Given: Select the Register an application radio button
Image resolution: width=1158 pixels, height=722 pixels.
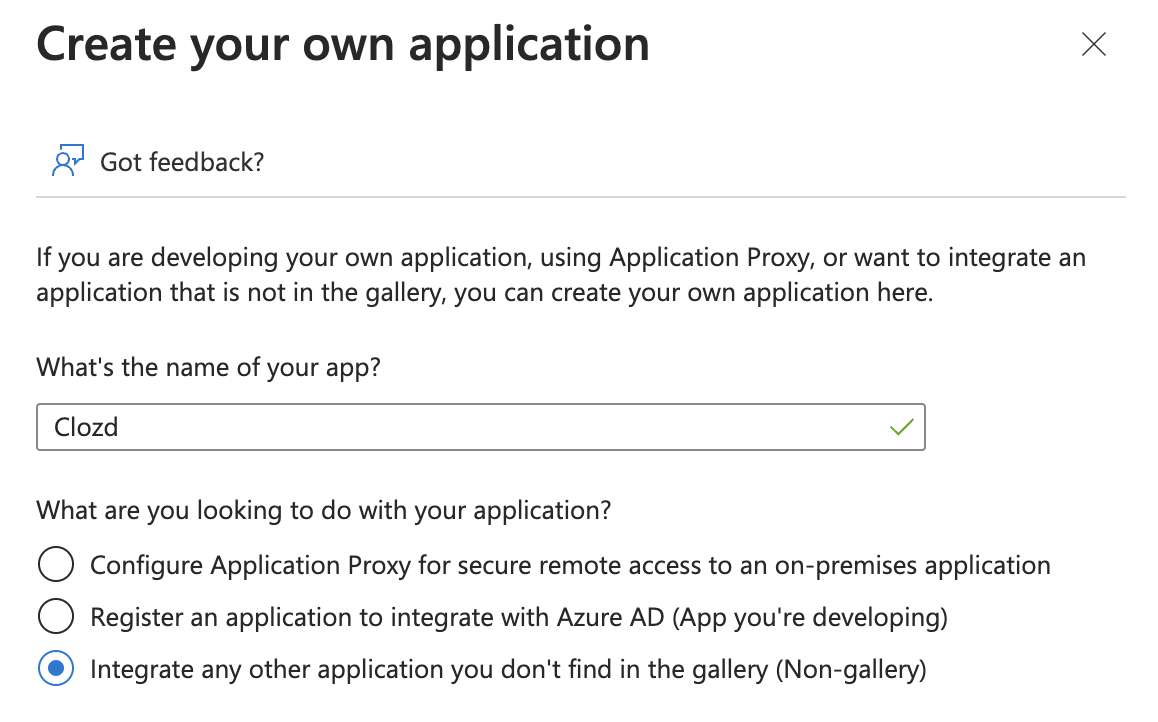Looking at the screenshot, I should click(x=56, y=617).
